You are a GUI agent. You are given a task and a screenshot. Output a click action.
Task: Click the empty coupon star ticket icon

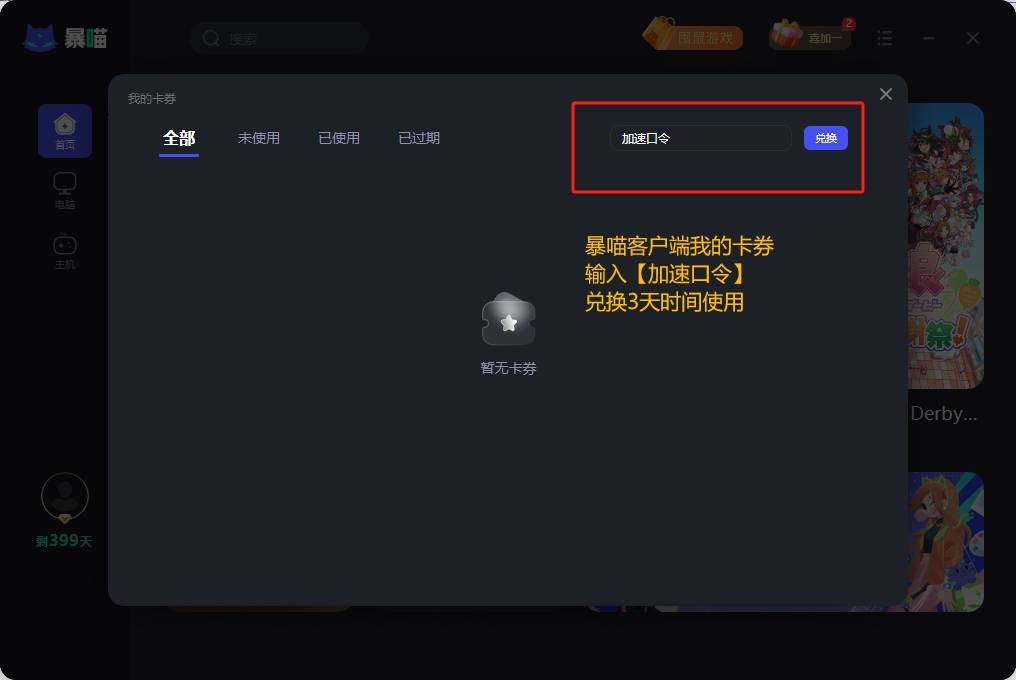pos(509,320)
